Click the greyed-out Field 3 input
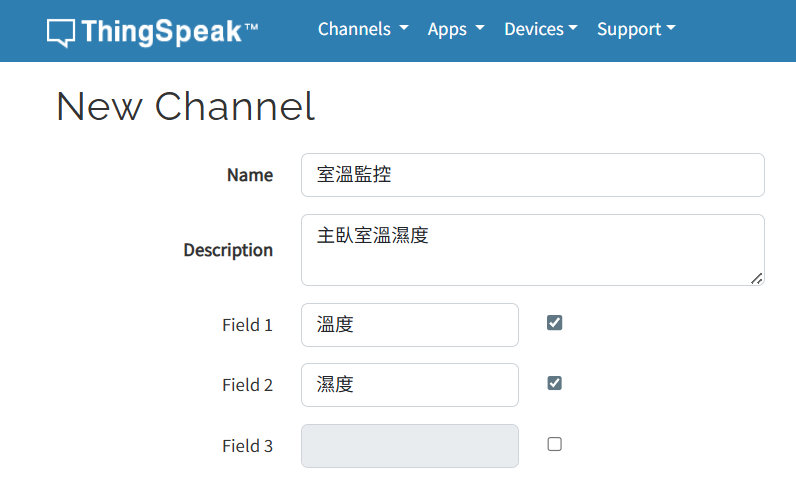 (410, 446)
